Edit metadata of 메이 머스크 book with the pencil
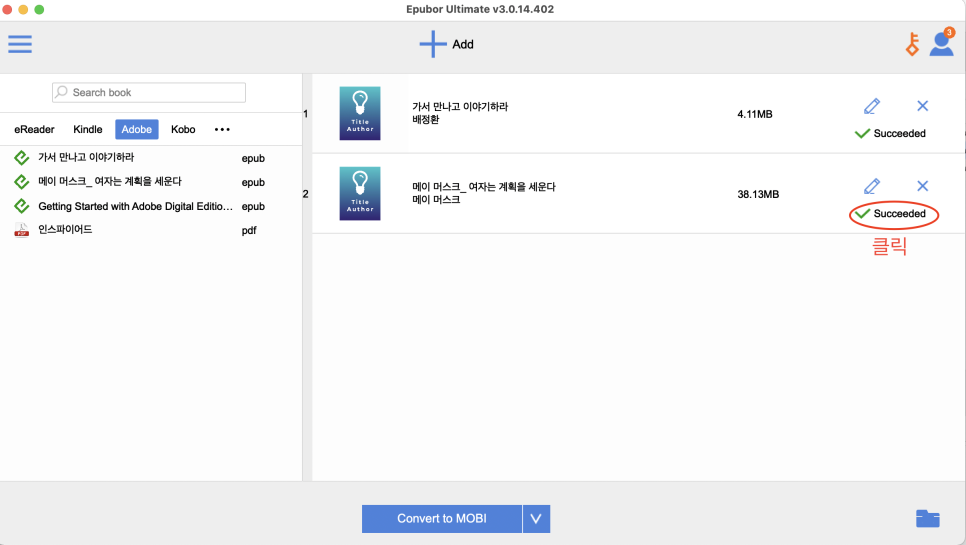 pos(872,186)
